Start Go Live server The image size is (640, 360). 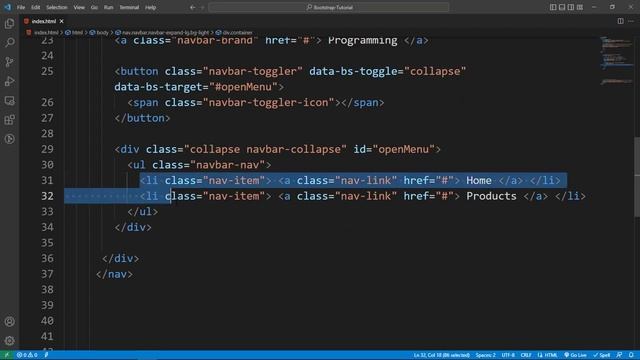(576, 355)
